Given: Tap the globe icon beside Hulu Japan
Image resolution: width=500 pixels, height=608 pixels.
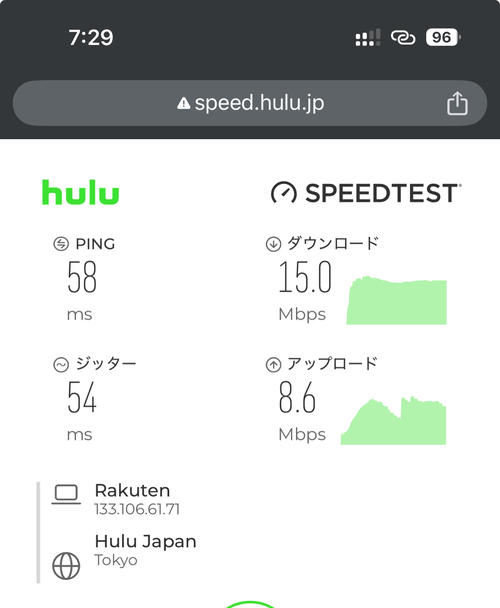Looking at the screenshot, I should (x=66, y=566).
